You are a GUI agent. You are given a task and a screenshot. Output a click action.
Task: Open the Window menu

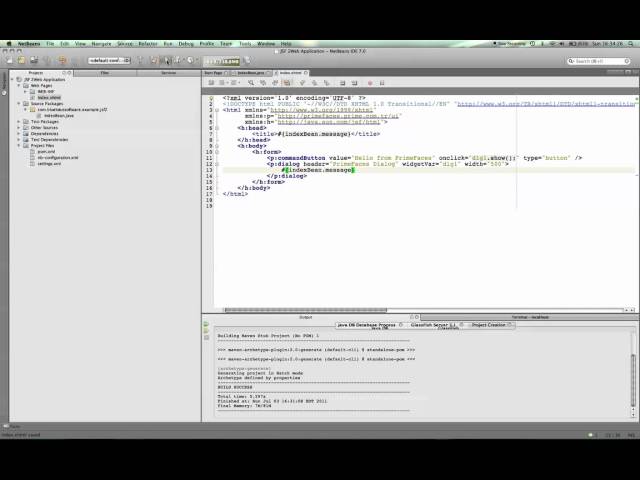(266, 44)
